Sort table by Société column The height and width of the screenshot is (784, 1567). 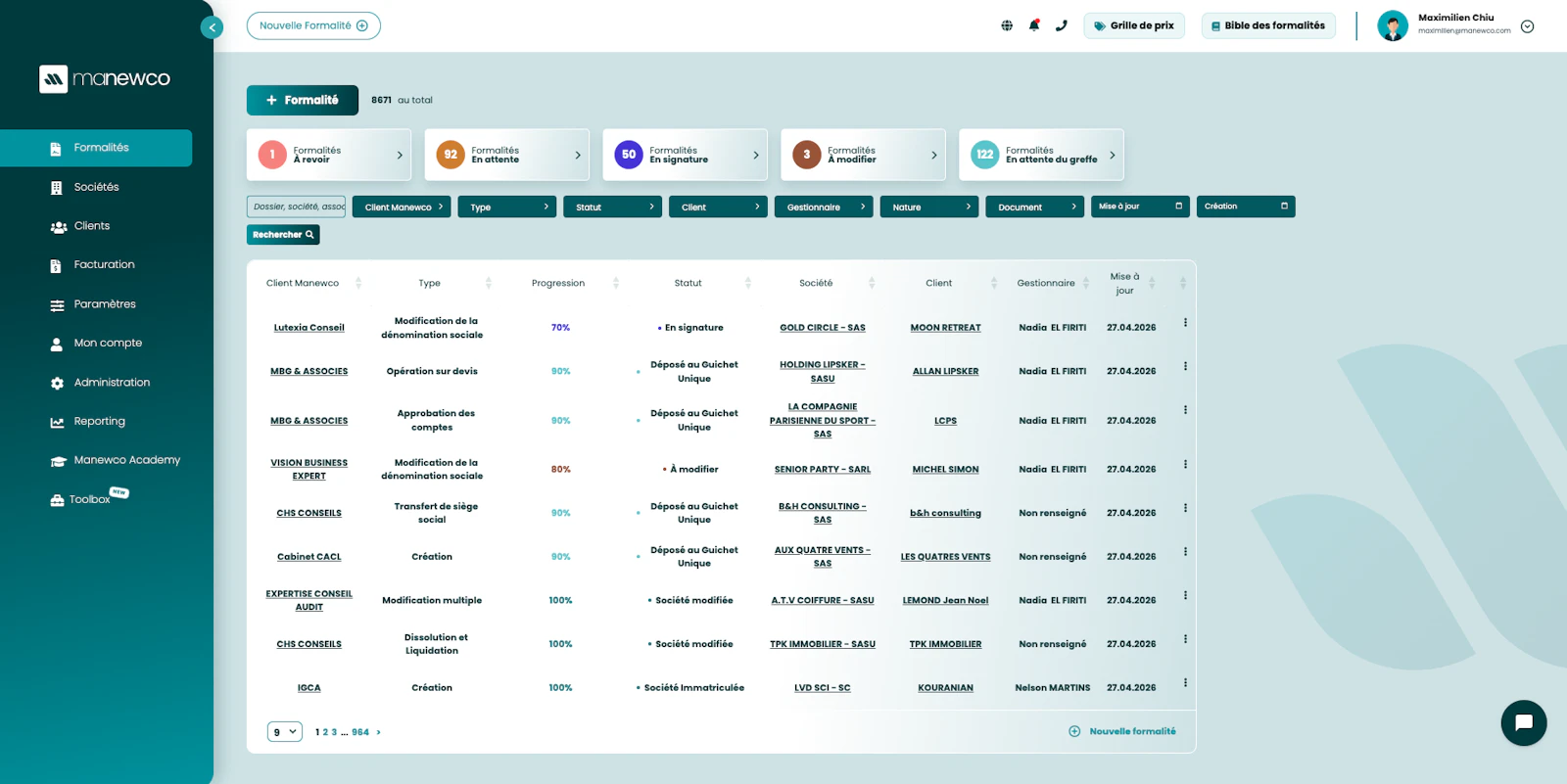872,283
